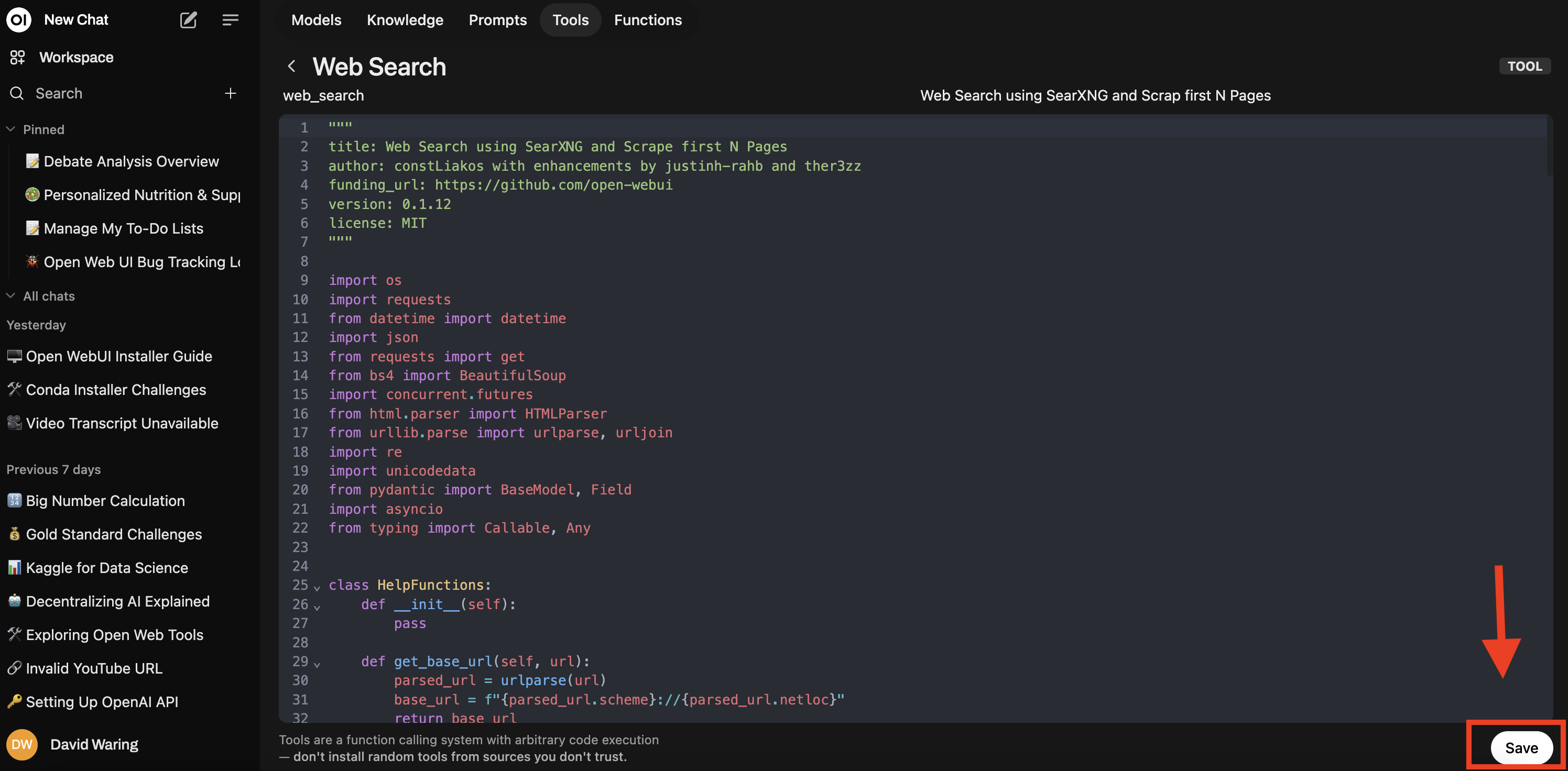Screen dimensions: 1568x771
Task: Open Open Web UI Bug Tracking chat
Action: [x=133, y=262]
